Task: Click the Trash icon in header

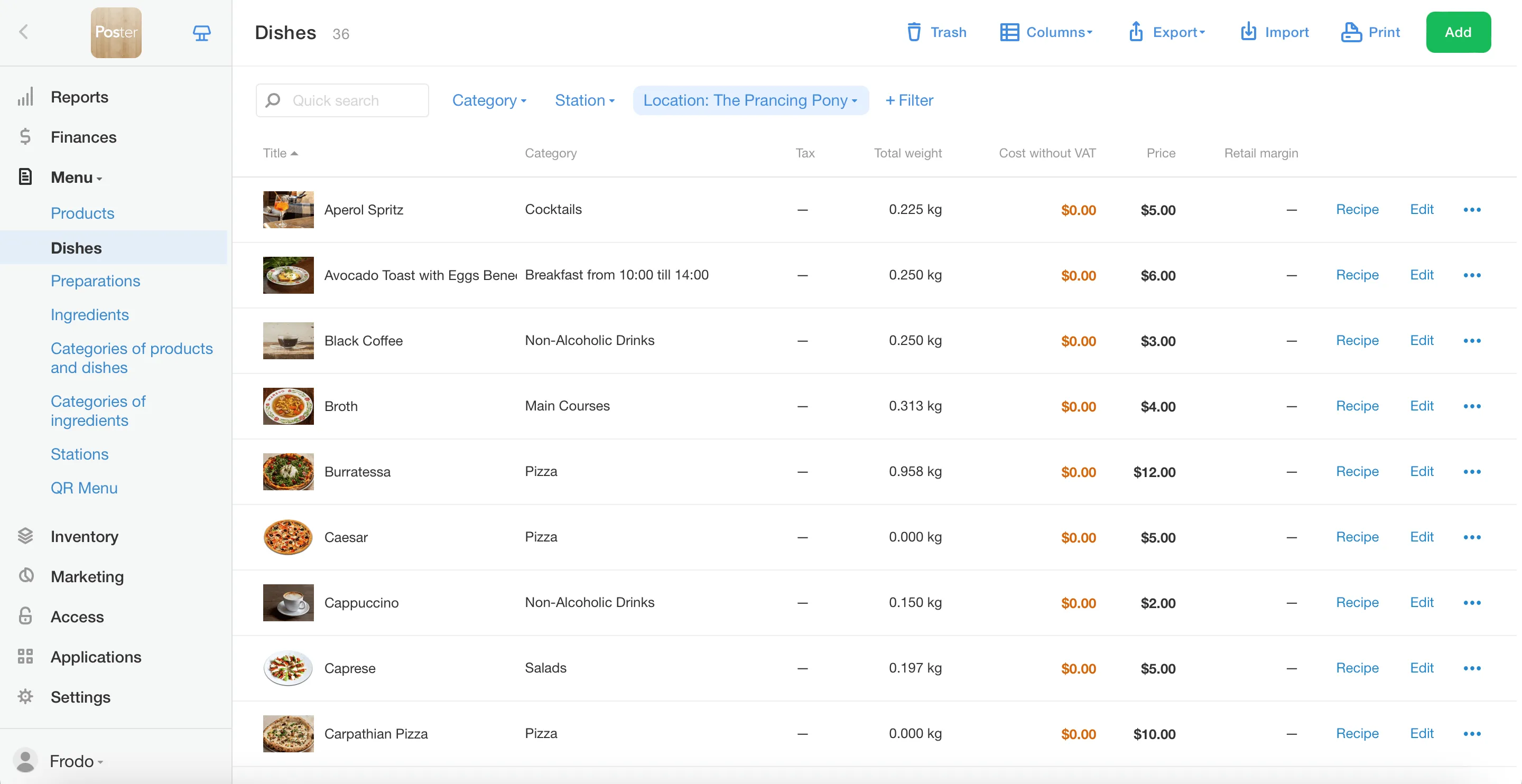Action: pos(913,32)
